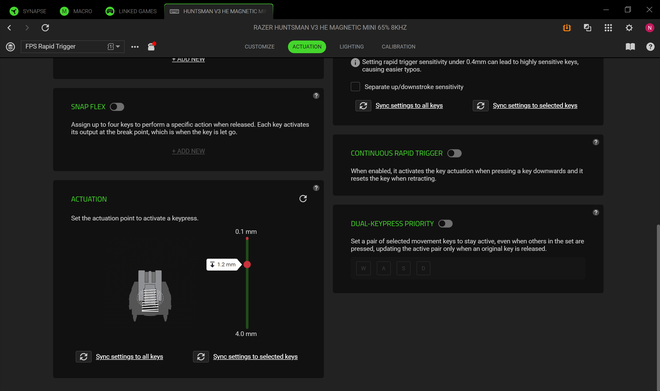Screen dimensions: 660x391
Task: Click the key switch illustration in the Actuation panel
Action: (x=150, y=295)
